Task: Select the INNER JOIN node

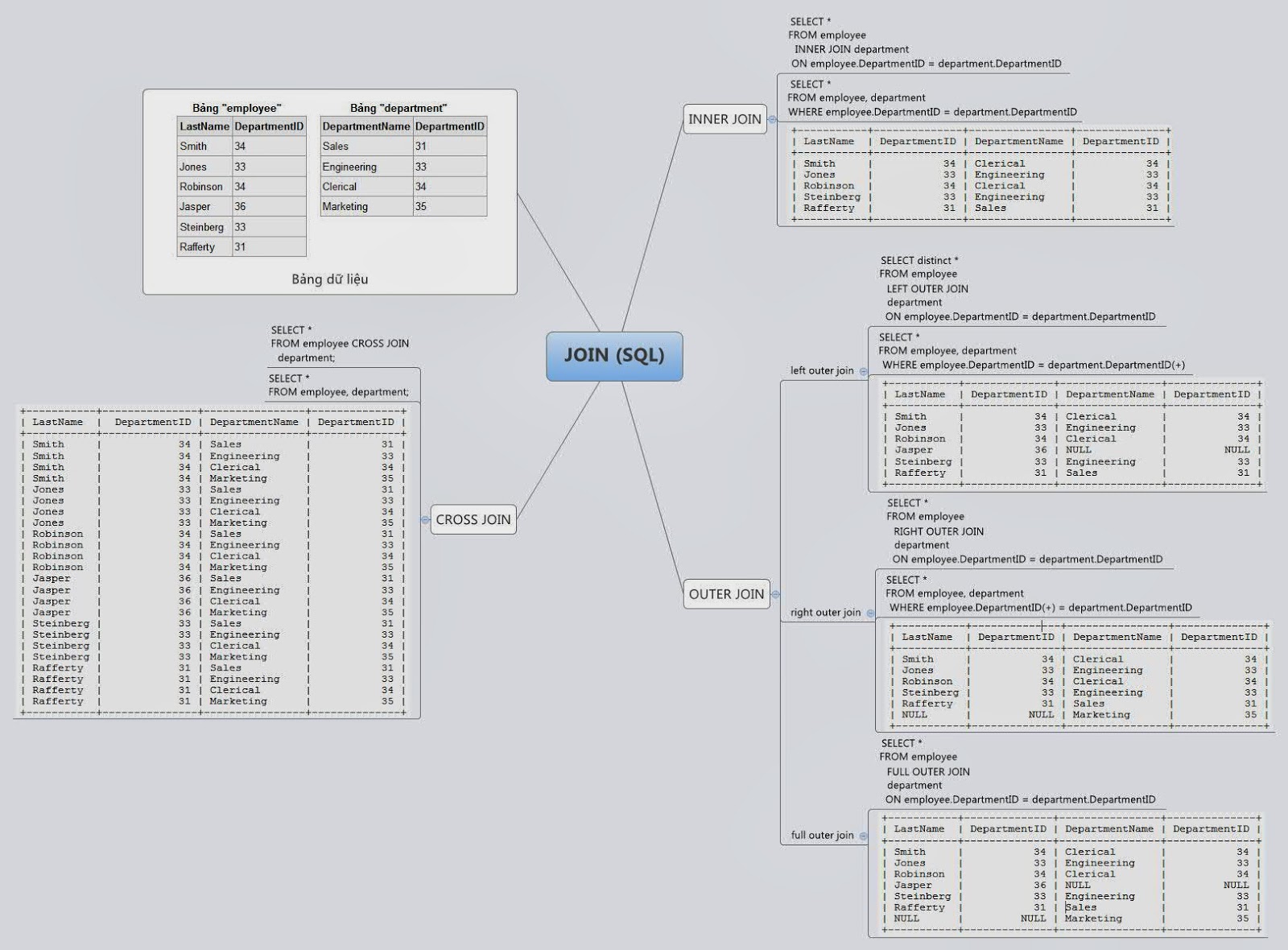Action: click(x=725, y=119)
